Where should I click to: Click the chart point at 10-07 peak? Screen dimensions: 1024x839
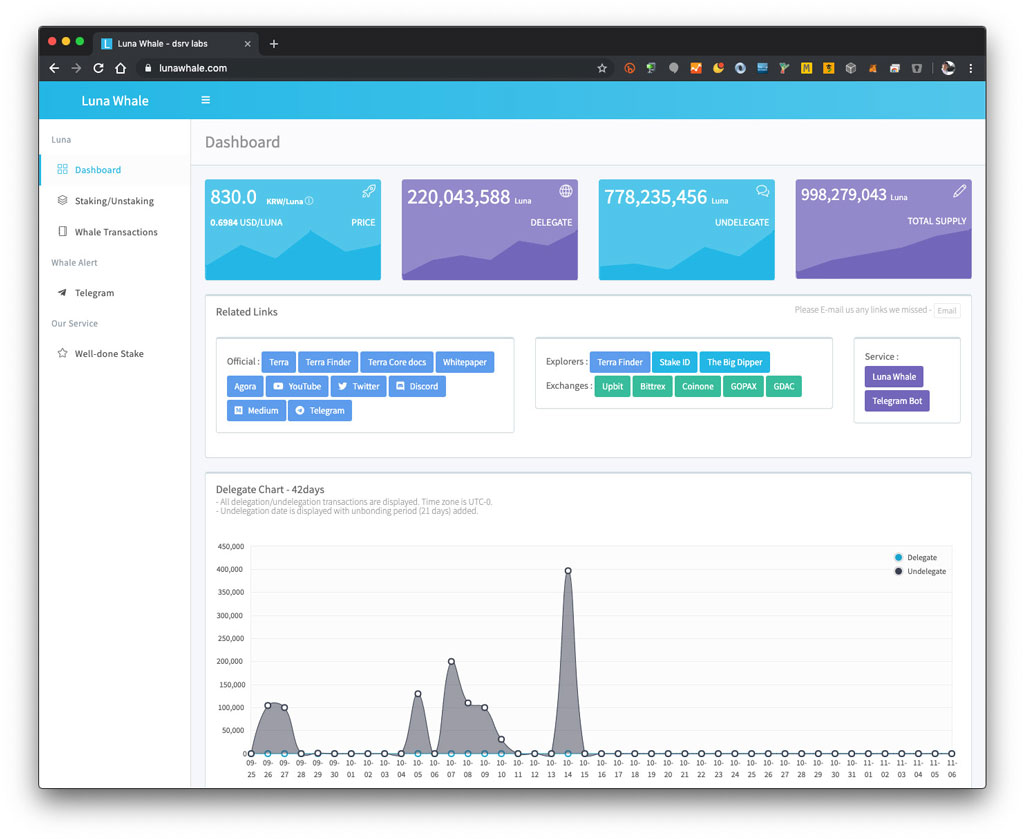451,661
